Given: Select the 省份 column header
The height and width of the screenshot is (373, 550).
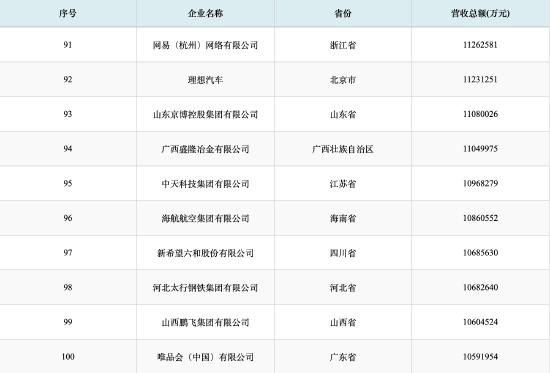Looking at the screenshot, I should [343, 13].
